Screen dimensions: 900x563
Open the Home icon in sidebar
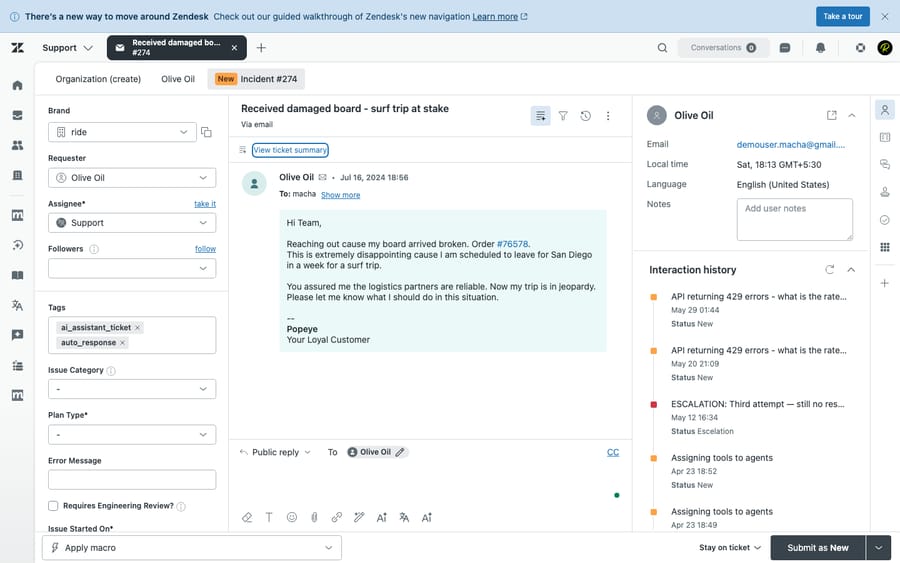point(17,86)
